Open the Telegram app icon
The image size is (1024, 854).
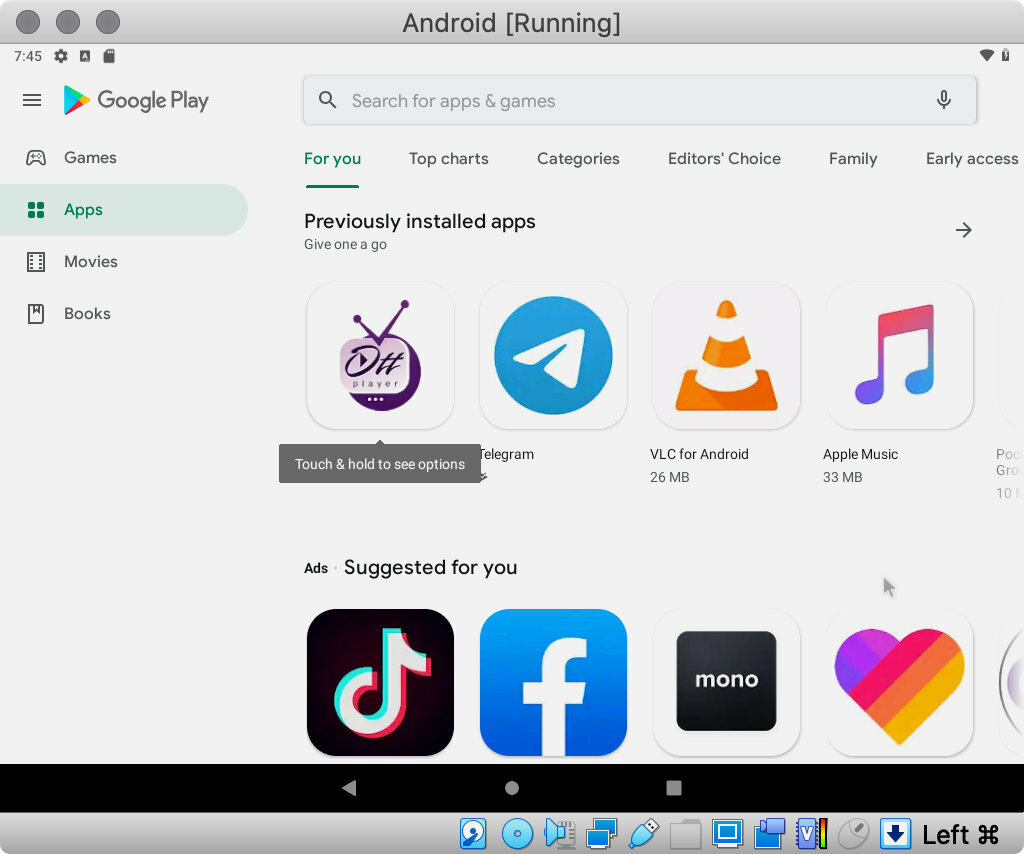point(553,355)
